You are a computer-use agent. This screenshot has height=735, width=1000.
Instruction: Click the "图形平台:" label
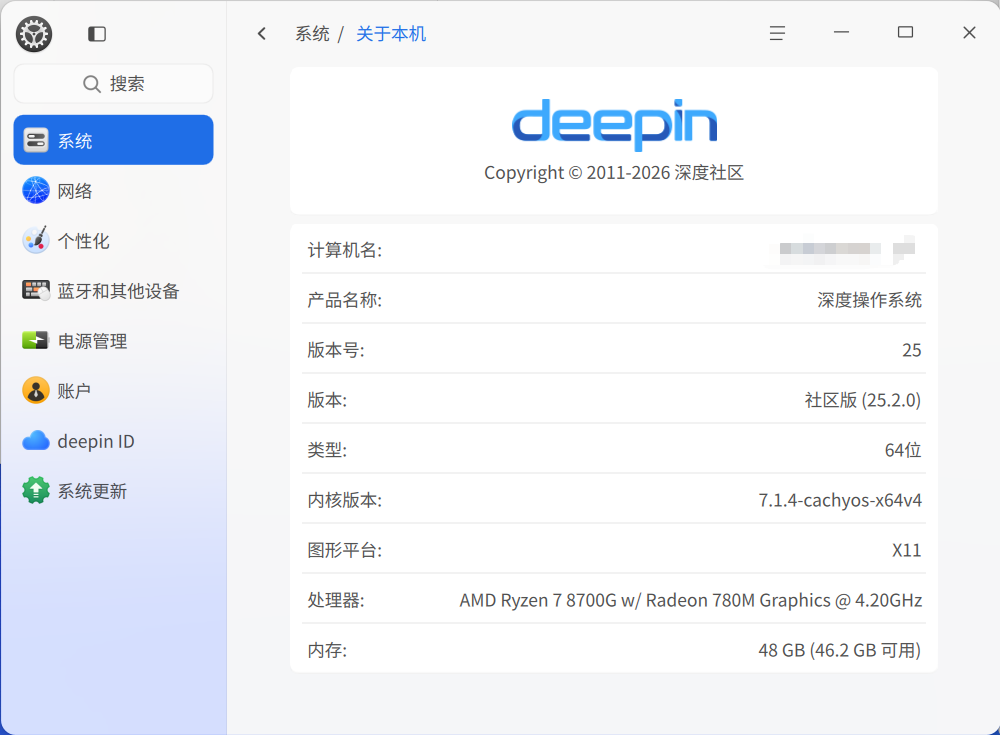coord(345,550)
